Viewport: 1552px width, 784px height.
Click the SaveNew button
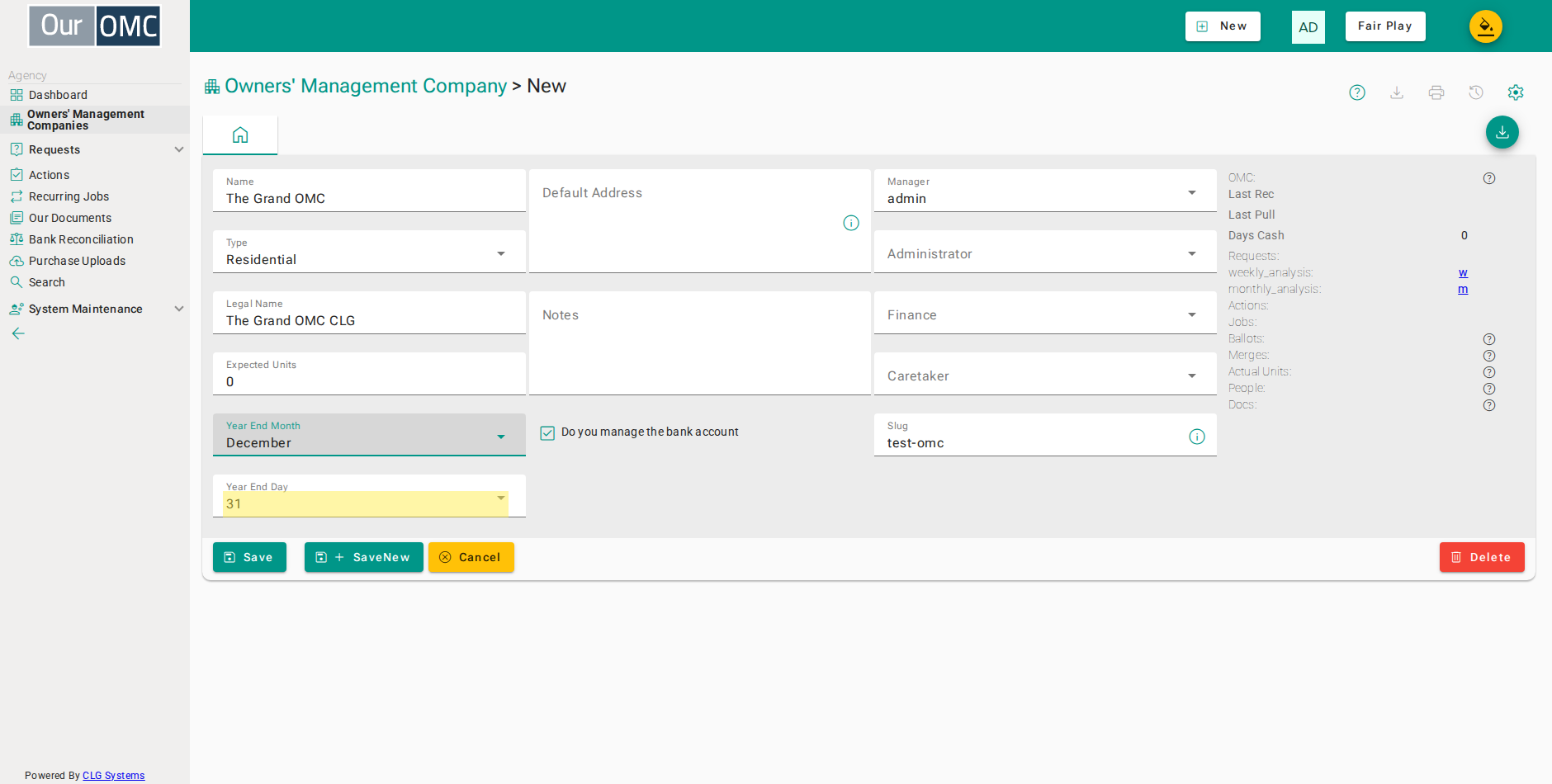364,557
